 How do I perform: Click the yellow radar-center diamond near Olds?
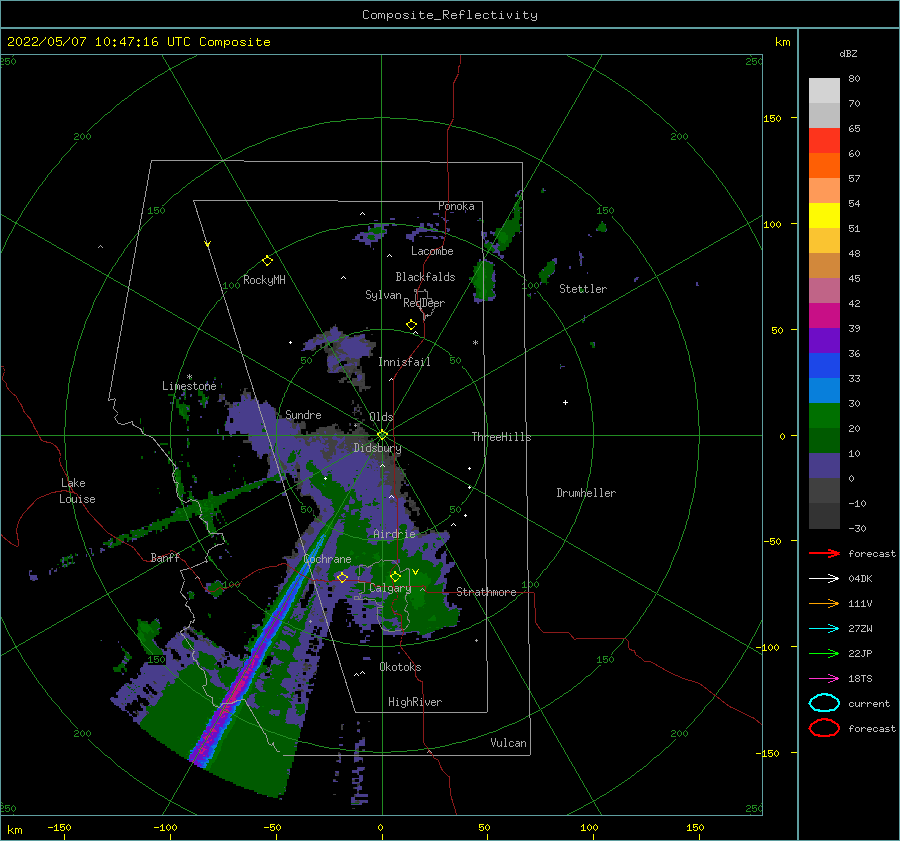[x=382, y=435]
